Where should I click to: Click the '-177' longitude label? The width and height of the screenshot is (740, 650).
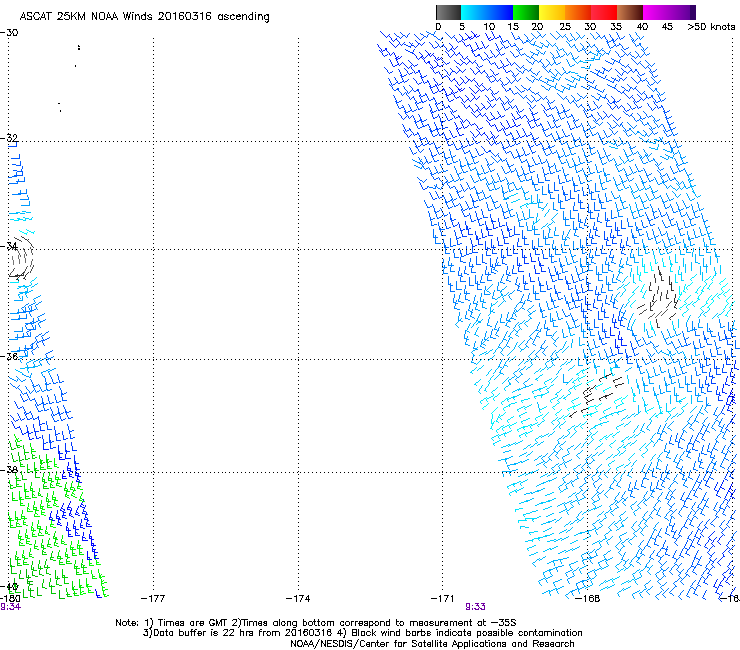pyautogui.click(x=153, y=599)
